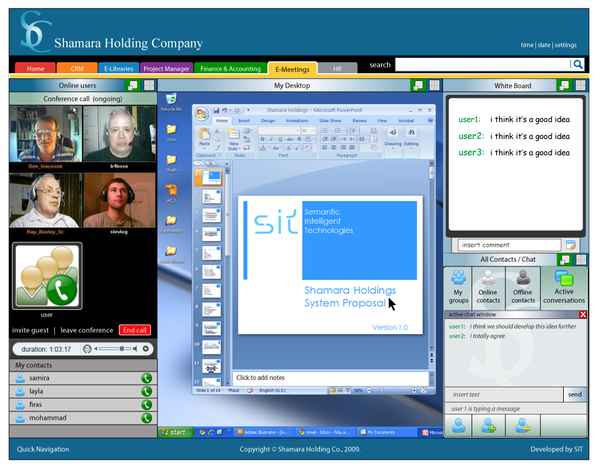Maximize the White Board panel
Viewport: 600px width, 470px height.
580,85
